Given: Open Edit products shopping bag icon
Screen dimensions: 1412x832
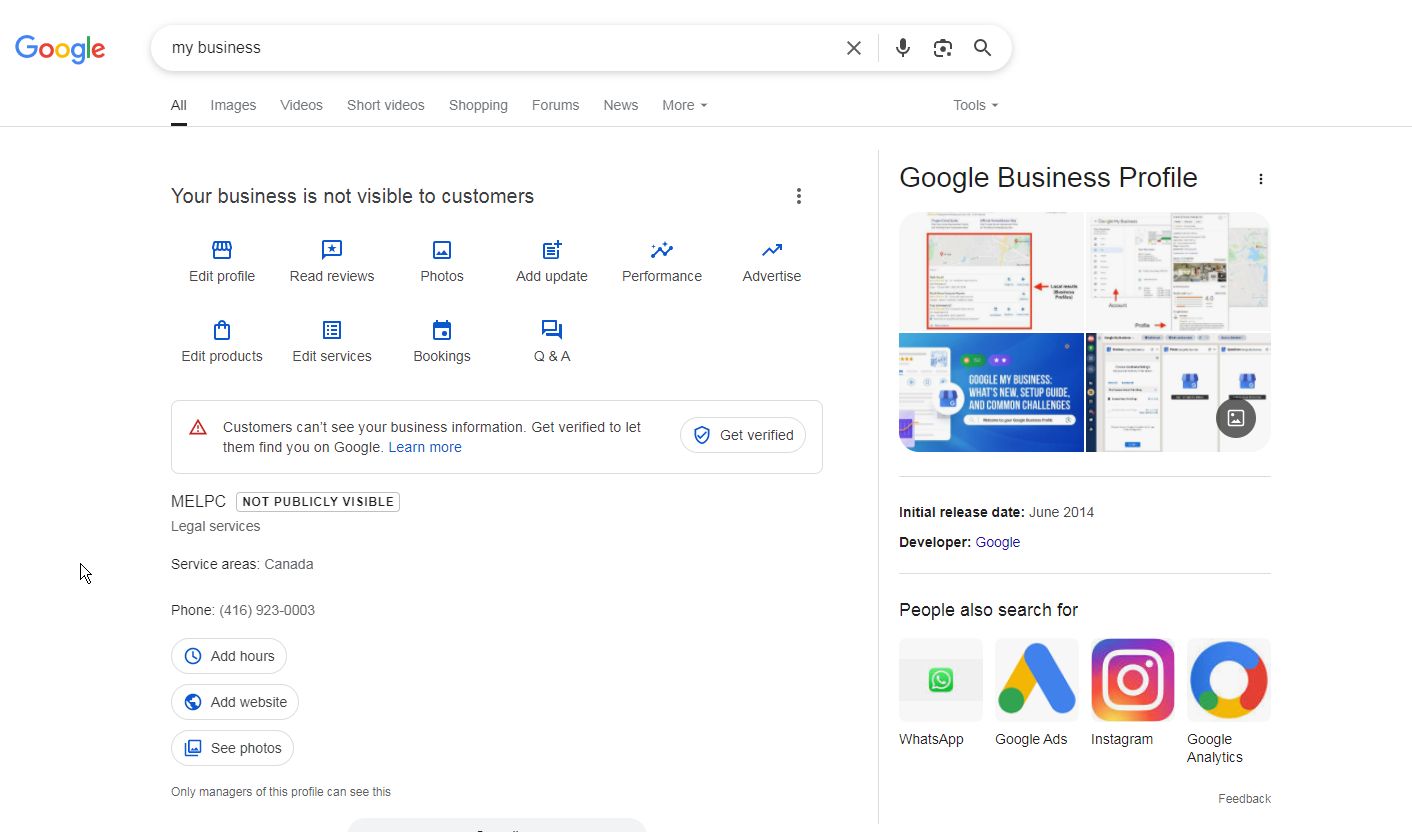Looking at the screenshot, I should tap(222, 330).
